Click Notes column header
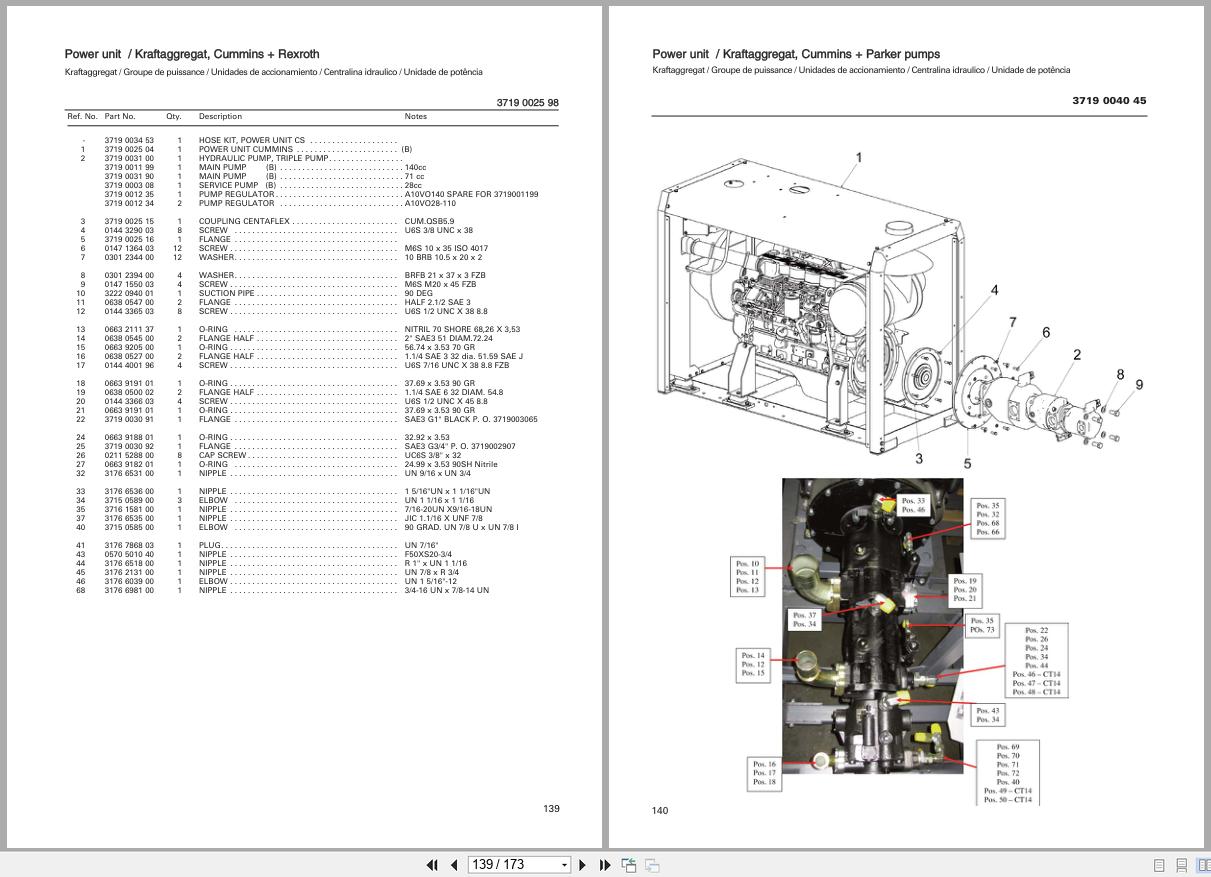This screenshot has height=877, width=1211. [x=415, y=117]
